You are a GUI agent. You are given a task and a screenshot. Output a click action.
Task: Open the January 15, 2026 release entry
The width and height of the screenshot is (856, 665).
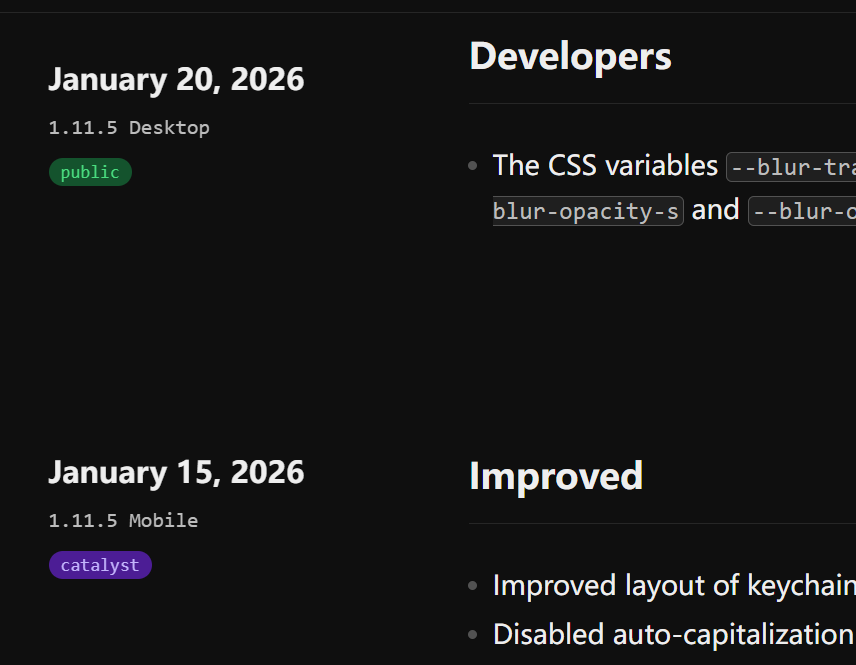tap(176, 472)
